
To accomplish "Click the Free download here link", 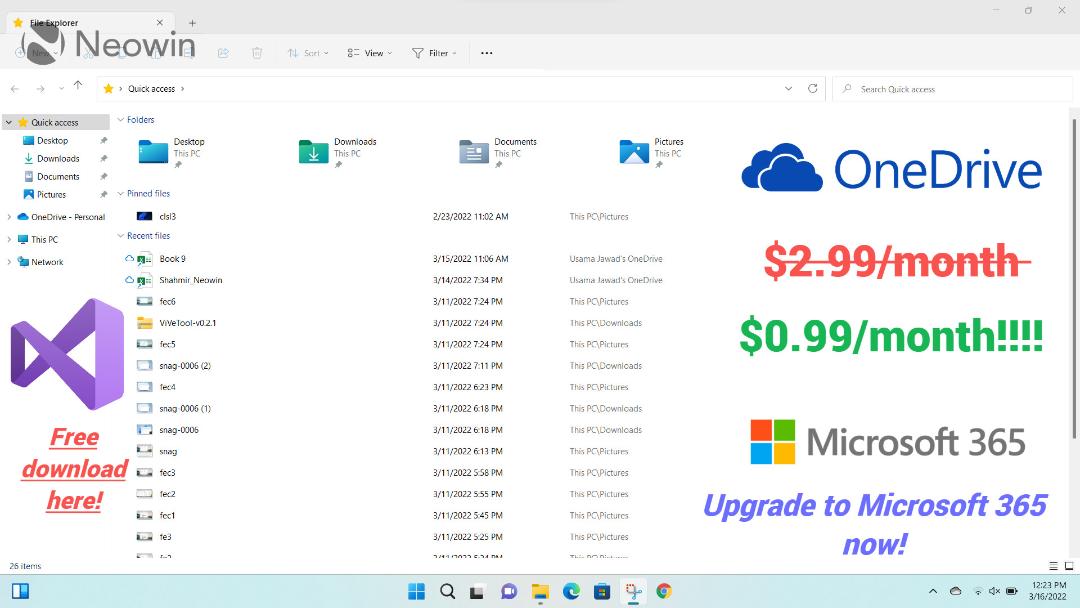I will coord(74,469).
